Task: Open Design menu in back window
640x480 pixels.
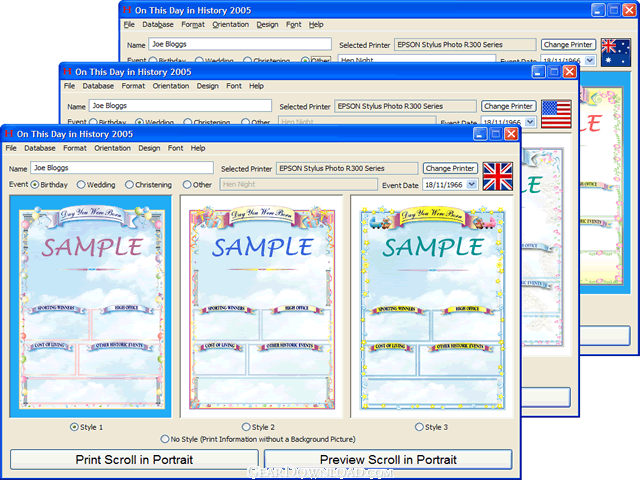Action: [267, 24]
